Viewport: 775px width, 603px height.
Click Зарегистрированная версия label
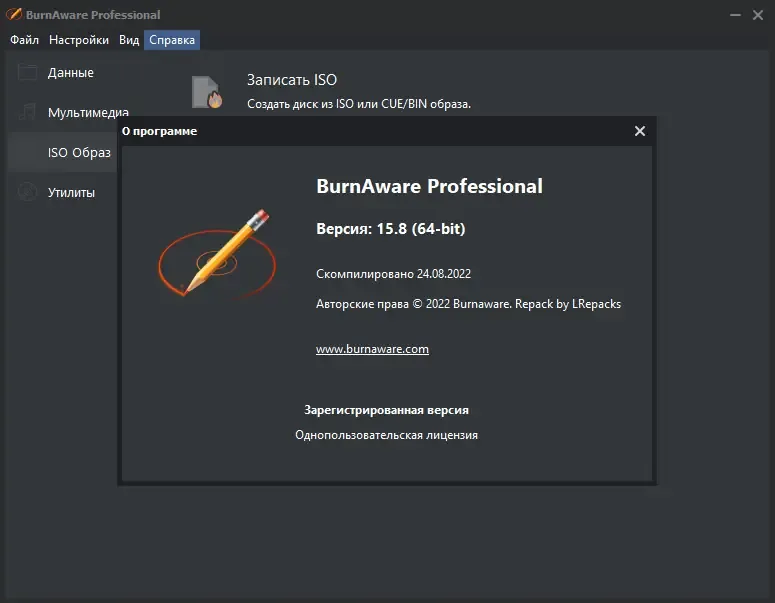point(386,410)
